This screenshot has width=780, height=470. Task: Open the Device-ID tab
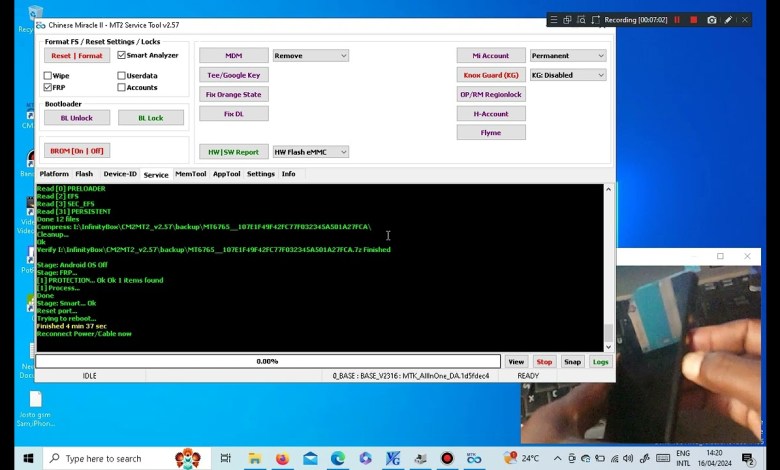tap(120, 174)
